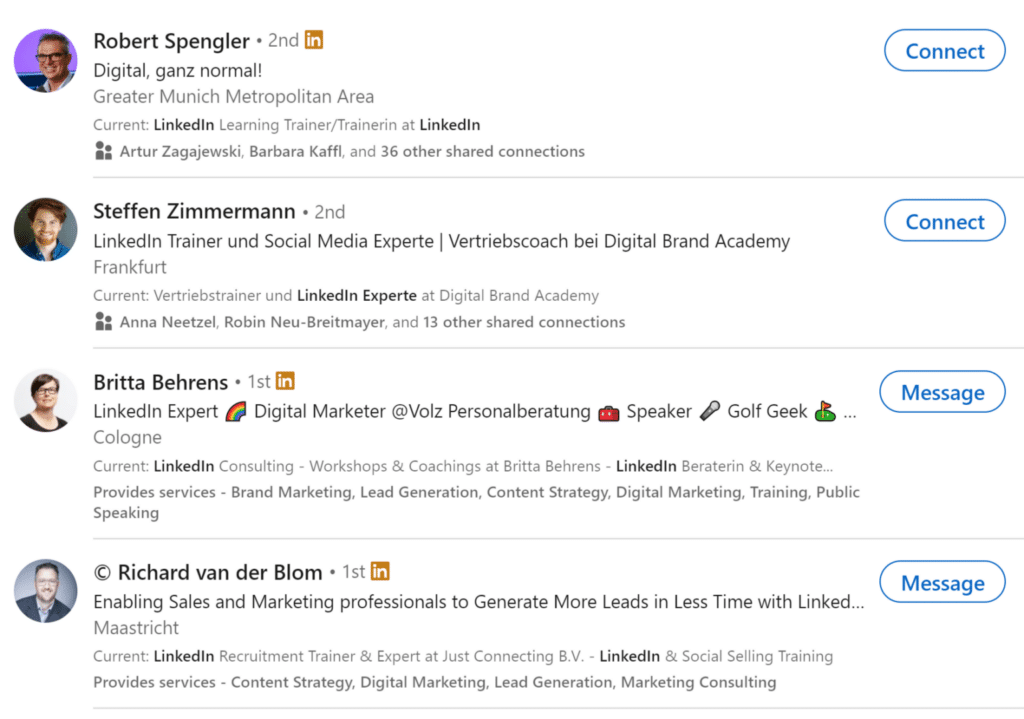Open Robert Spengler's profile photo
The width and height of the screenshot is (1024, 719).
[x=46, y=61]
